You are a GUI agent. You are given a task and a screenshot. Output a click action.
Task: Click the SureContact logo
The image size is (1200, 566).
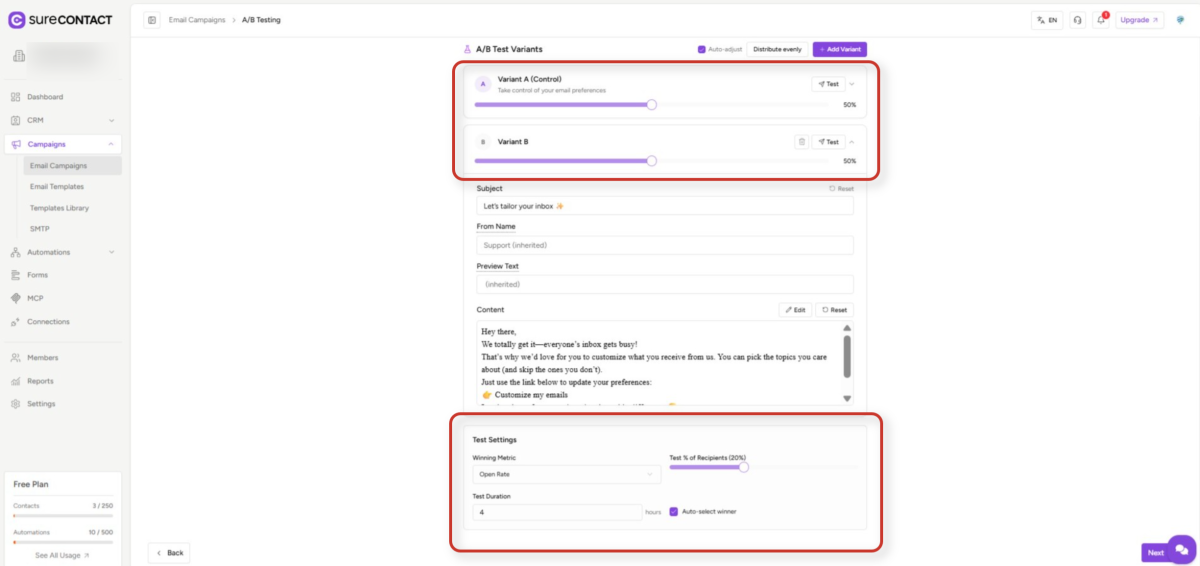point(60,19)
